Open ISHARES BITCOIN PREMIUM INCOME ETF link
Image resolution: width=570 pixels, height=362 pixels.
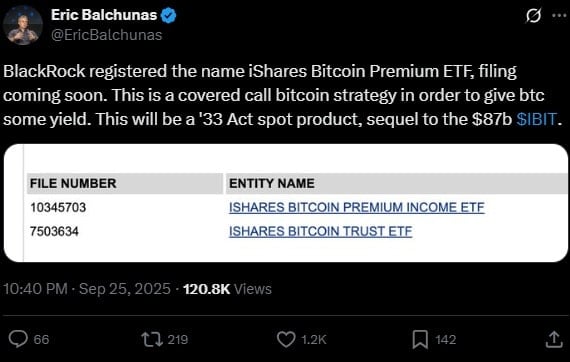(x=357, y=207)
